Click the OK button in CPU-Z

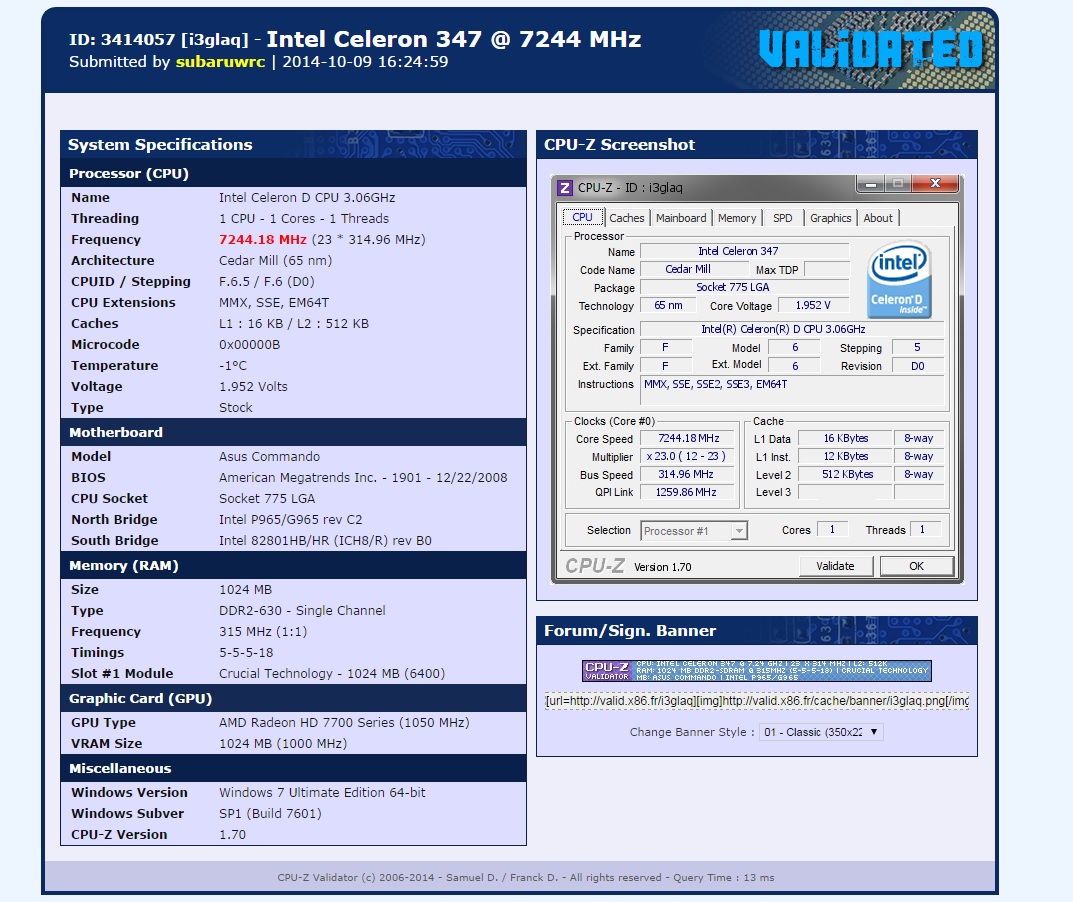coord(916,566)
